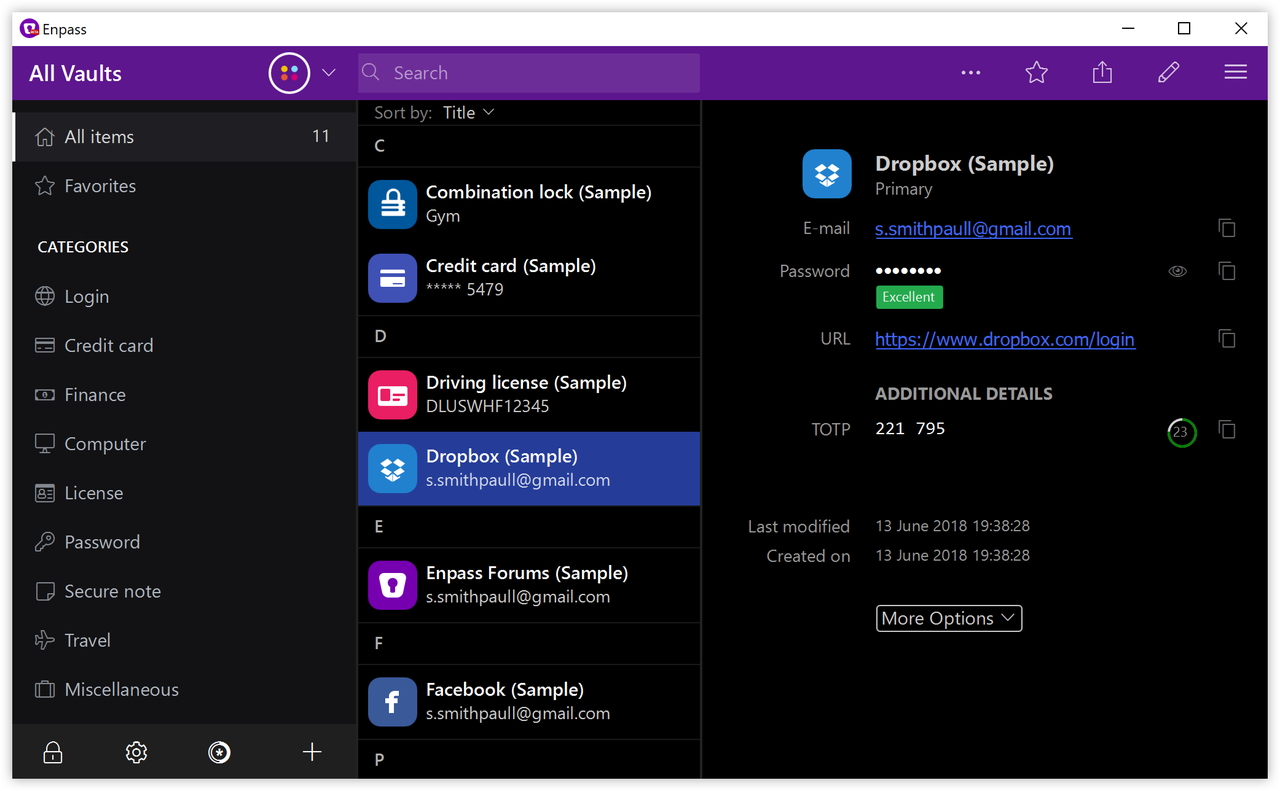Image resolution: width=1280 pixels, height=791 pixels.
Task: Open the s.smithpaull@gmail.com email link
Action: 972,228
